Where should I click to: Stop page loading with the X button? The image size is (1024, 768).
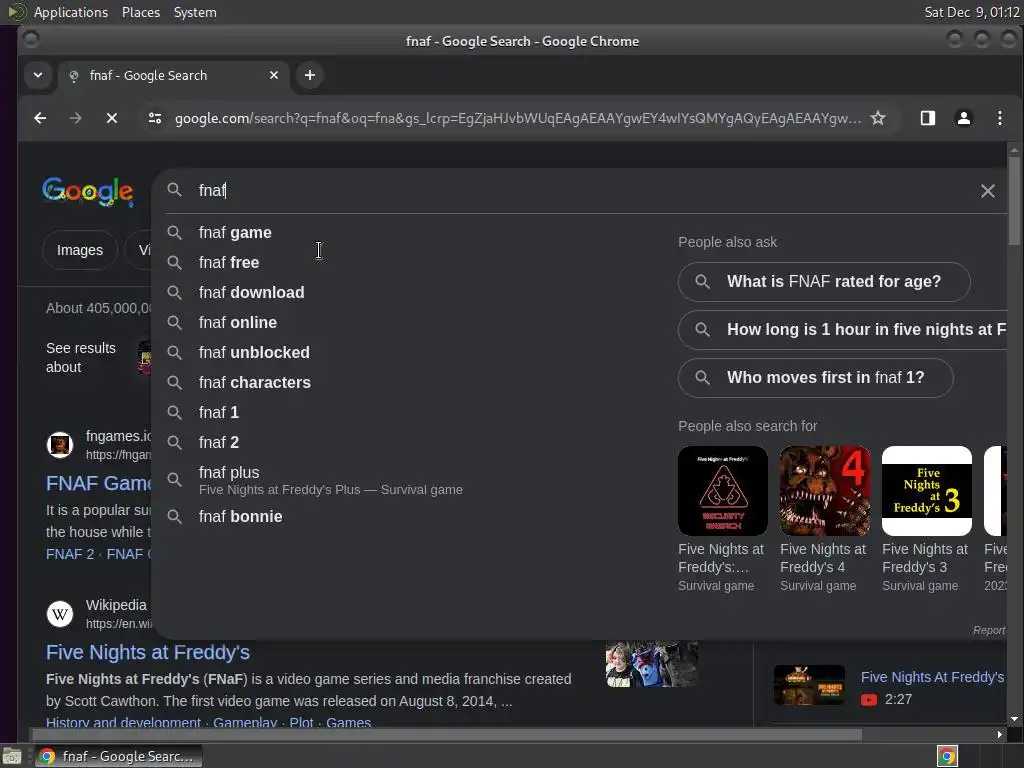[112, 118]
